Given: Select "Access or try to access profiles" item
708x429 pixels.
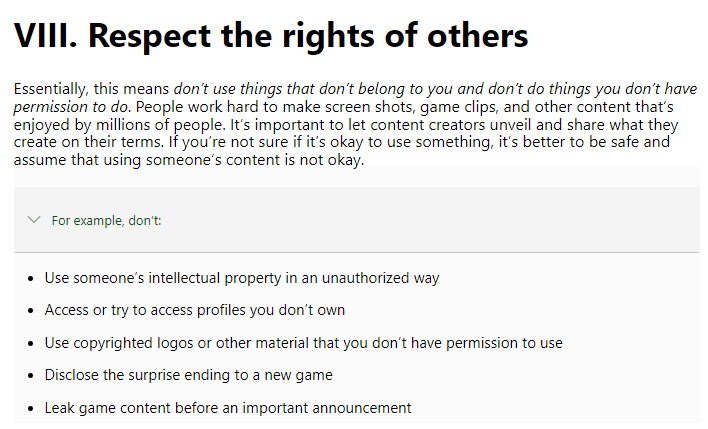Looking at the screenshot, I should click(x=195, y=310).
